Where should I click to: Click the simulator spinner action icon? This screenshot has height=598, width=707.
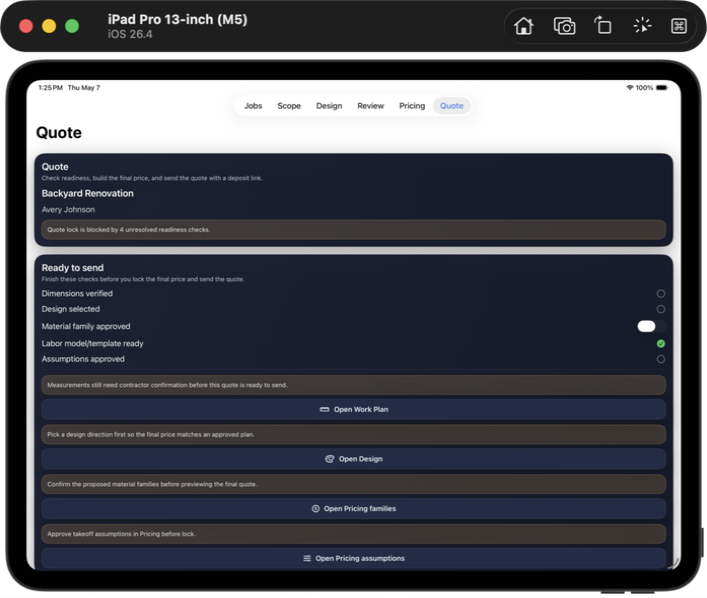click(x=642, y=26)
